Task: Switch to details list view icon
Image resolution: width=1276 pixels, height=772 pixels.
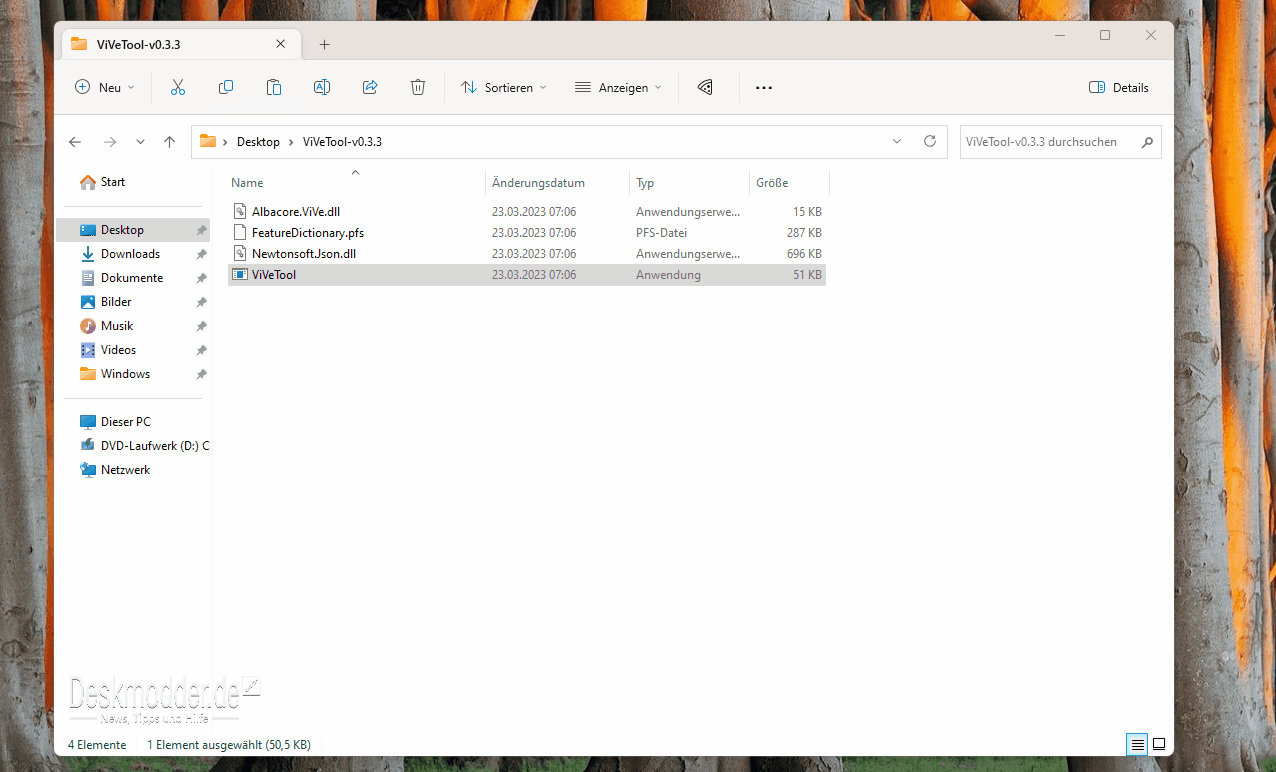Action: click(x=1137, y=744)
